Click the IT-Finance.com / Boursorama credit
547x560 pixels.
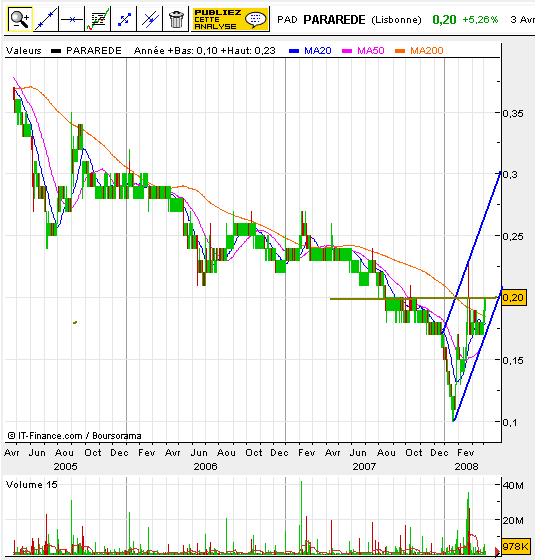(74, 436)
